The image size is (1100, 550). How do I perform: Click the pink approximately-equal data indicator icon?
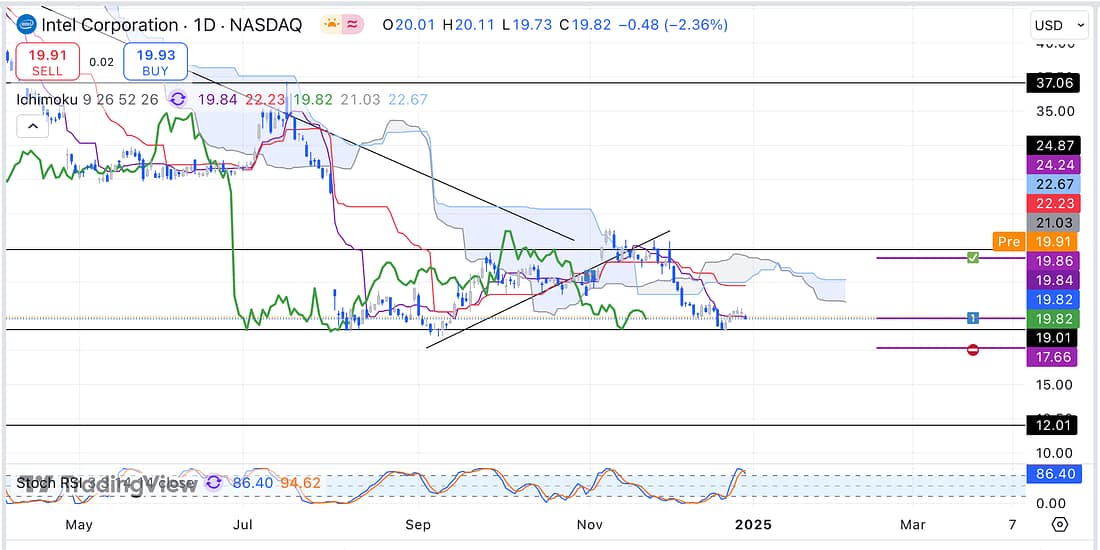pyautogui.click(x=352, y=24)
